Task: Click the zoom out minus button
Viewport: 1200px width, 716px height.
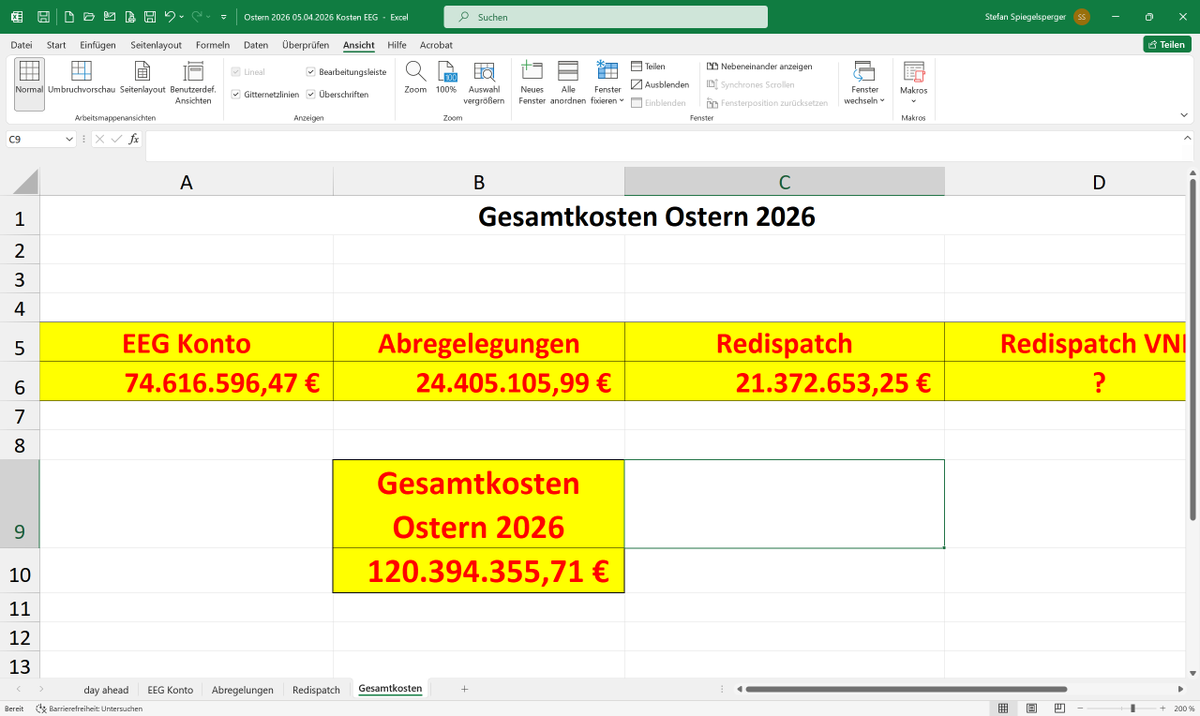Action: (1082, 708)
